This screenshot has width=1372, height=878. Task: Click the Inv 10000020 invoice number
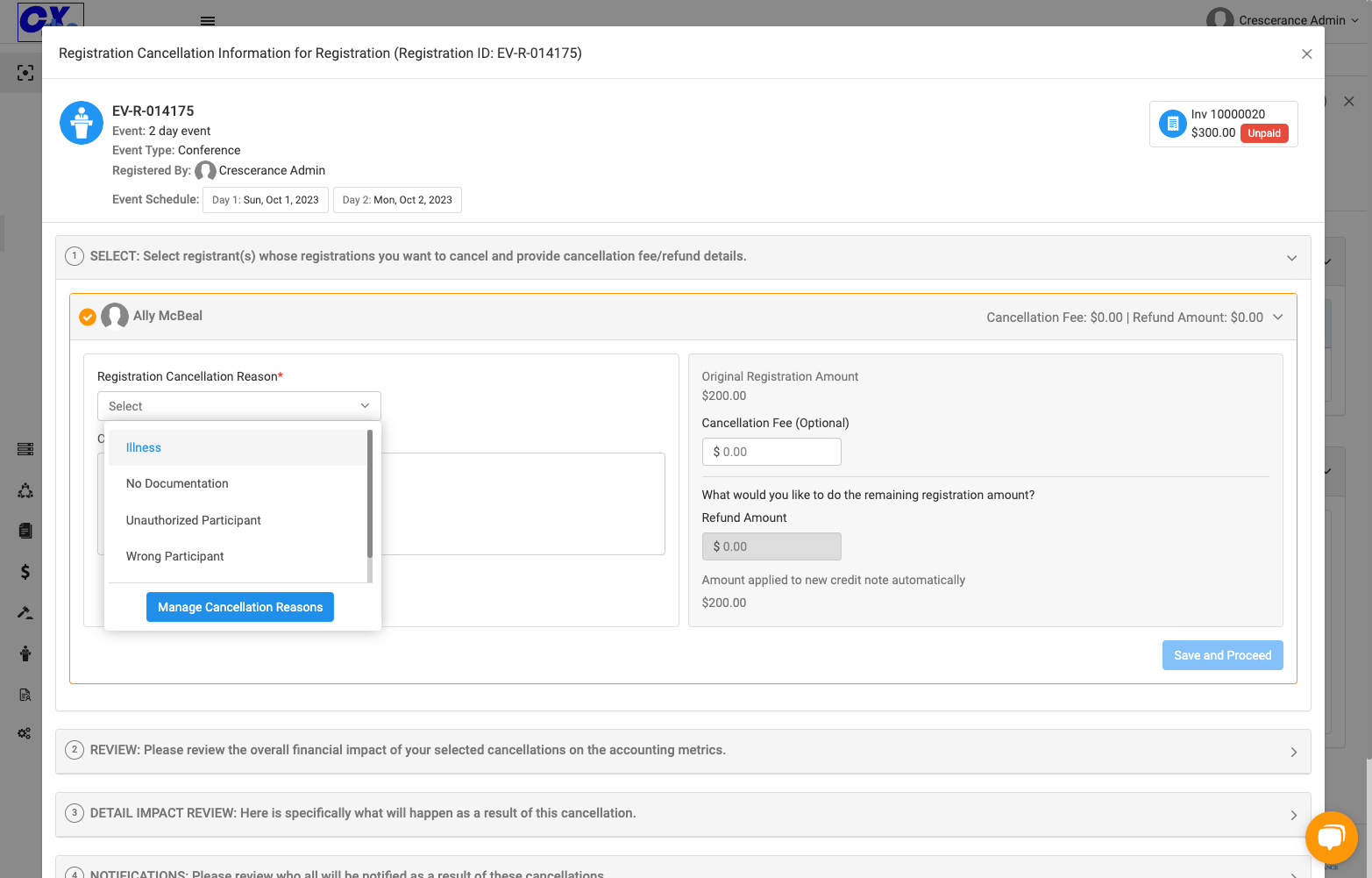coord(1227,114)
